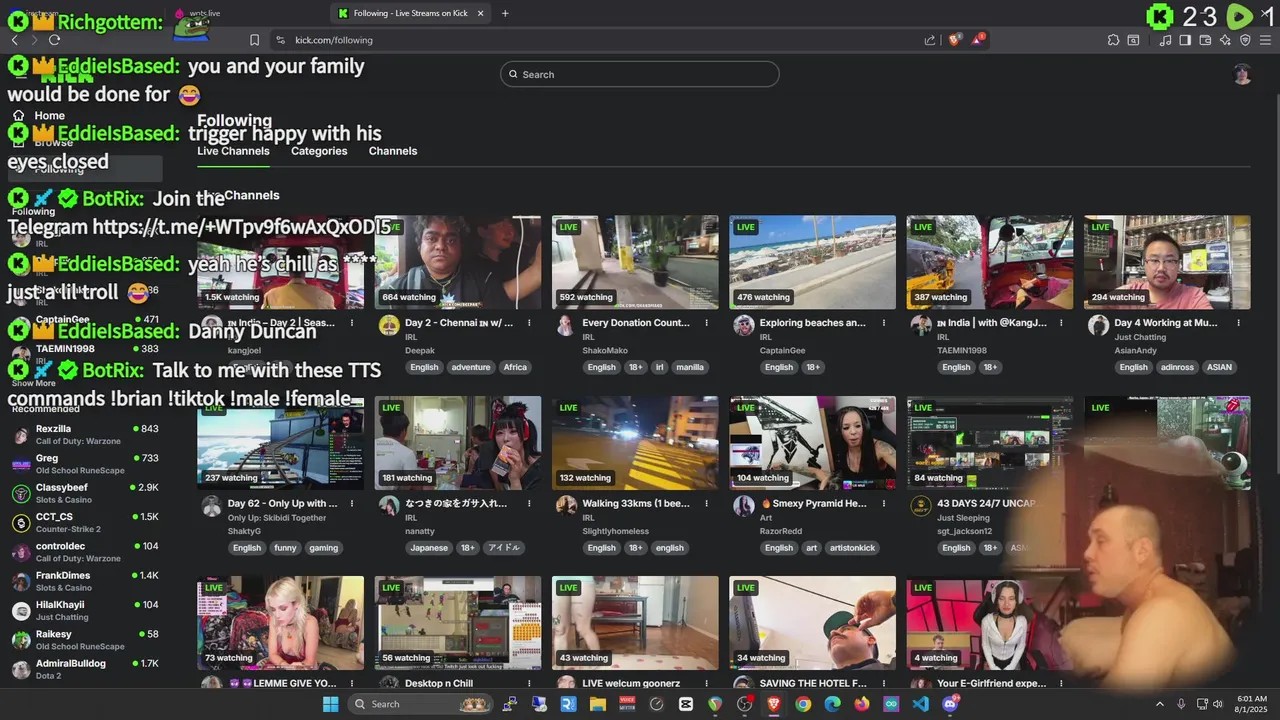Image resolution: width=1280 pixels, height=720 pixels.
Task: Open the browser hamburger menu
Action: pos(1265,40)
